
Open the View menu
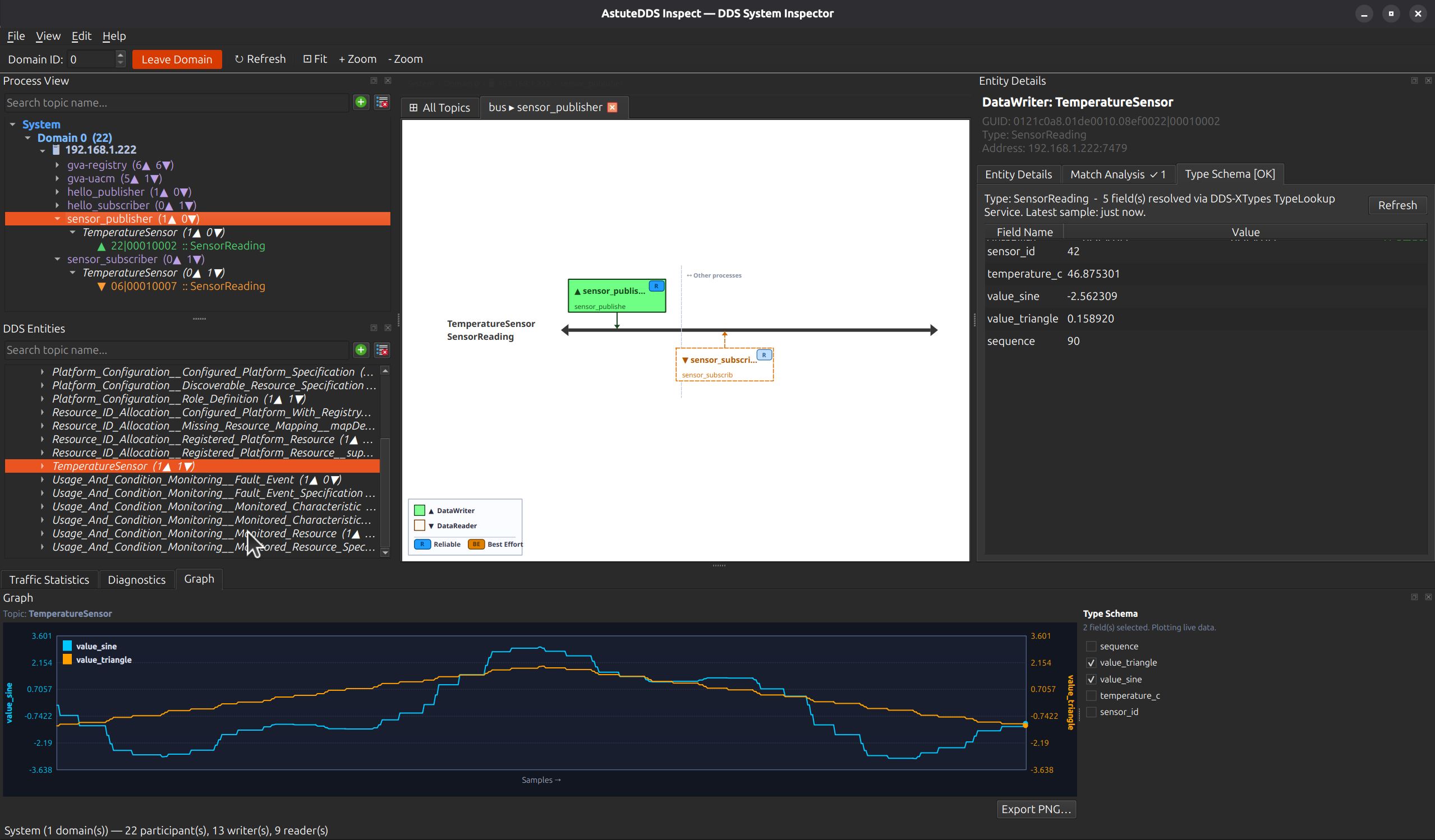click(x=48, y=36)
